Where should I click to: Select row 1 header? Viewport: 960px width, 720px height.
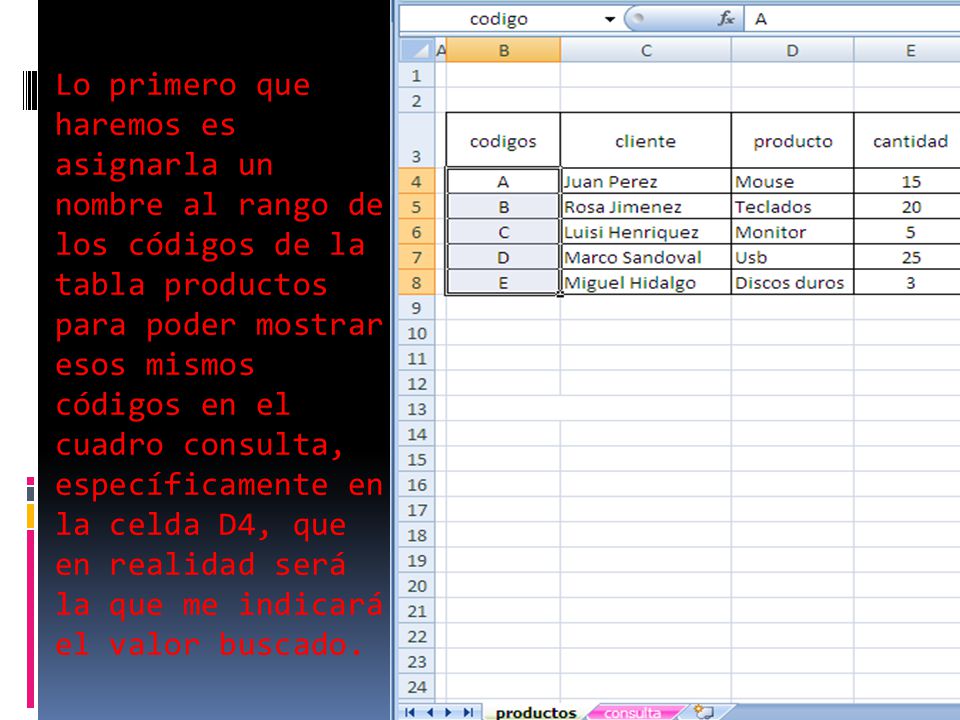[417, 75]
